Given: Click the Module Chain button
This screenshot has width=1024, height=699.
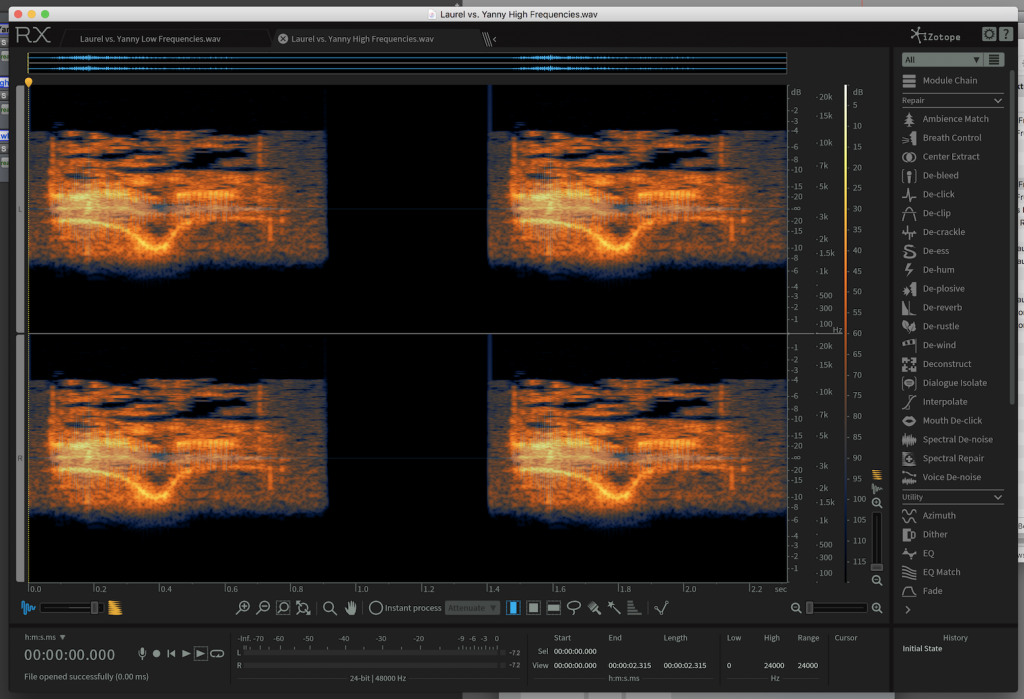Looking at the screenshot, I should click(x=949, y=81).
